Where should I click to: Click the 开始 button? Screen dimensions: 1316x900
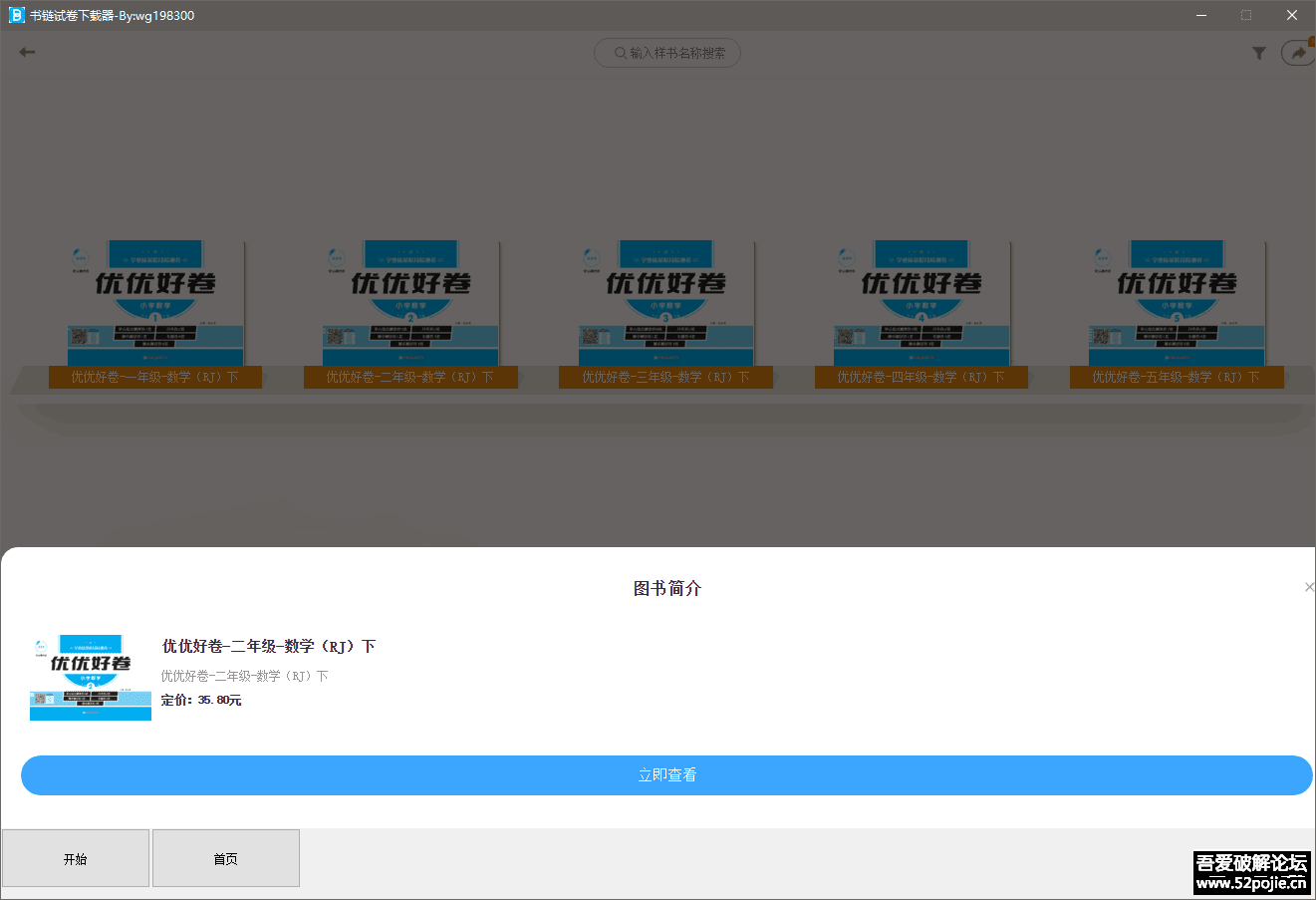(76, 858)
